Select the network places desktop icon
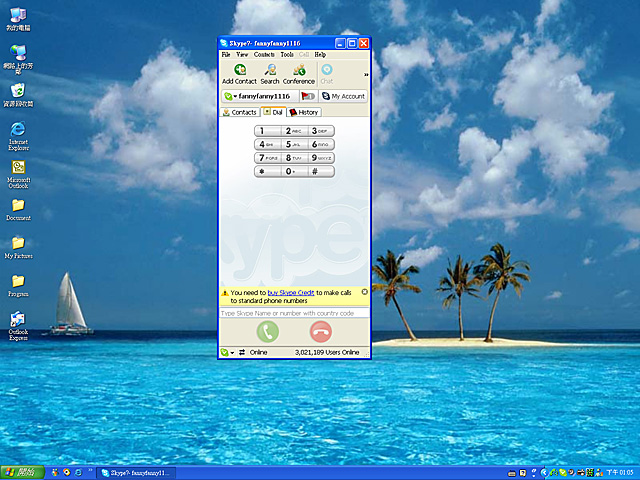This screenshot has width=640, height=480. [18, 60]
